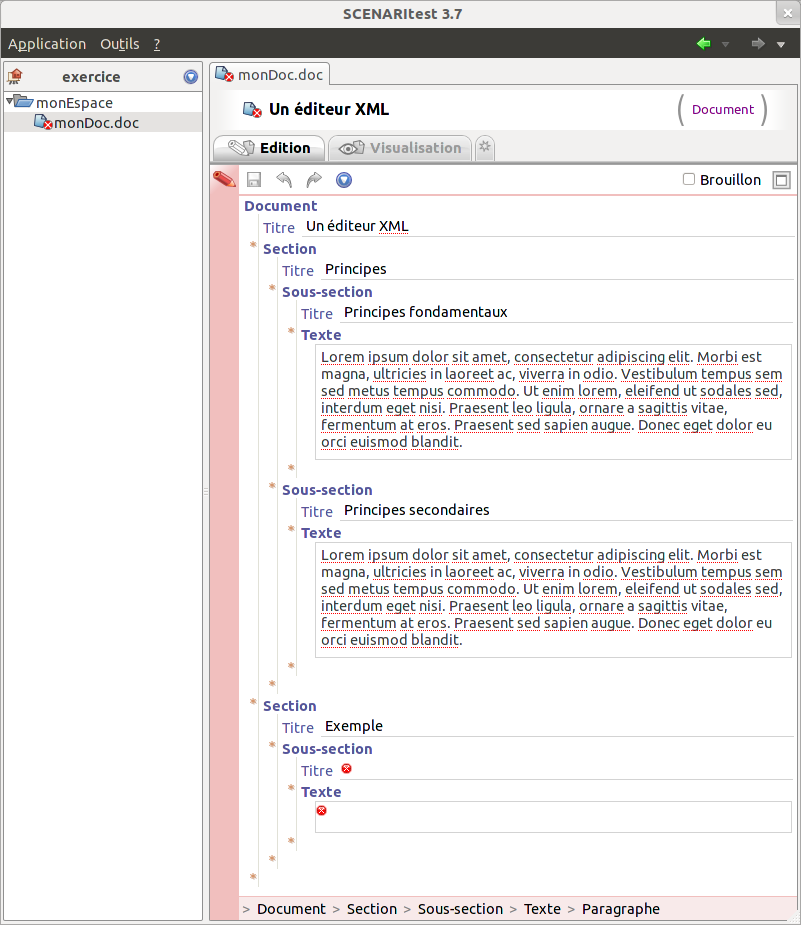
Task: Click the asterisk beside Texte under Principes fondamentaux
Action: pyautogui.click(x=291, y=331)
